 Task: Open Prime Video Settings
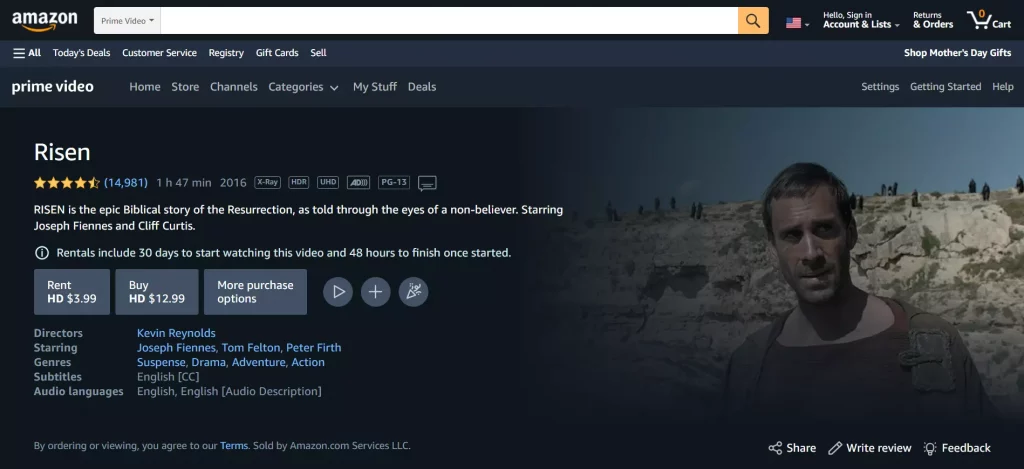tap(880, 87)
